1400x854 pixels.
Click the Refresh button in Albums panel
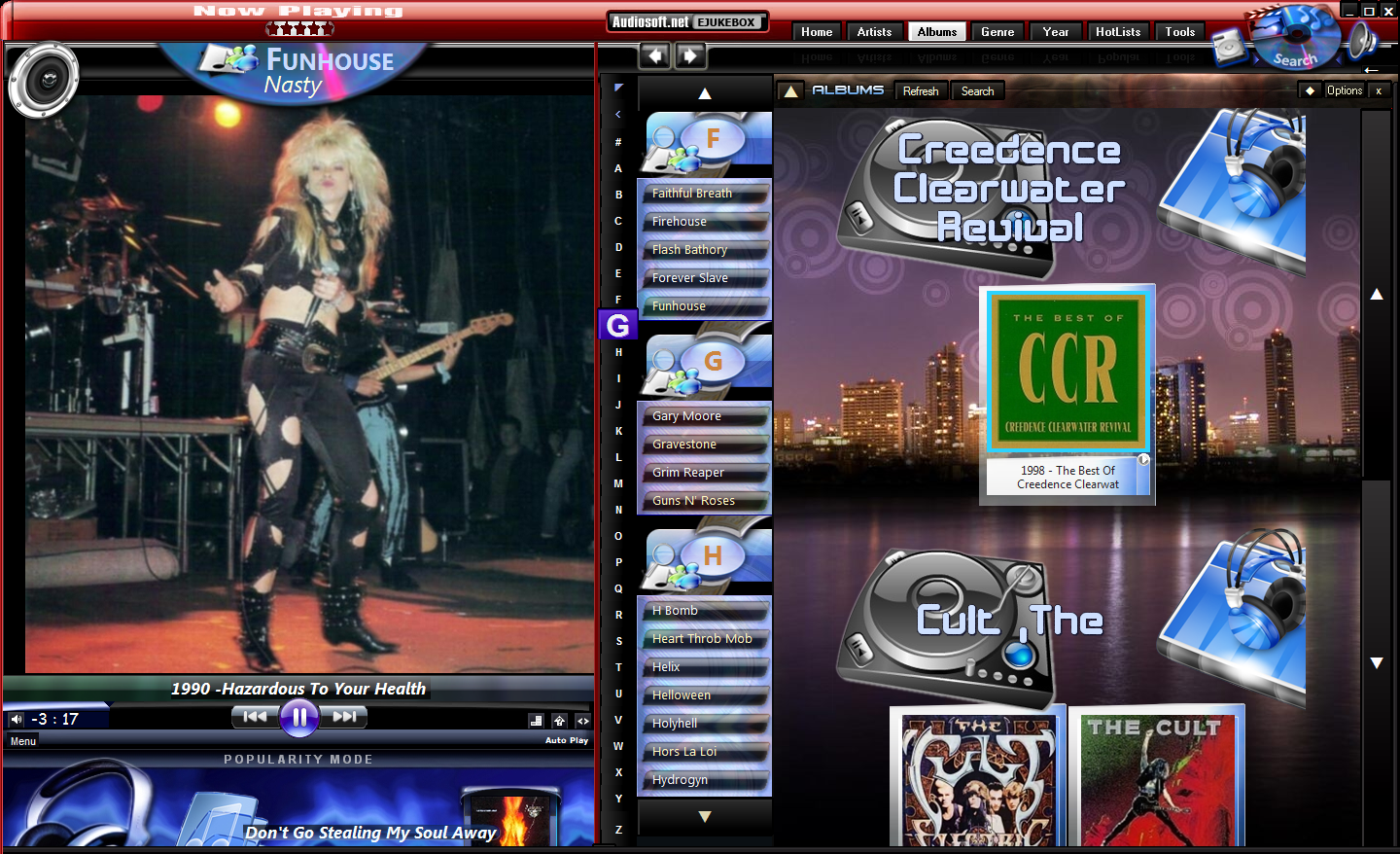(x=921, y=91)
